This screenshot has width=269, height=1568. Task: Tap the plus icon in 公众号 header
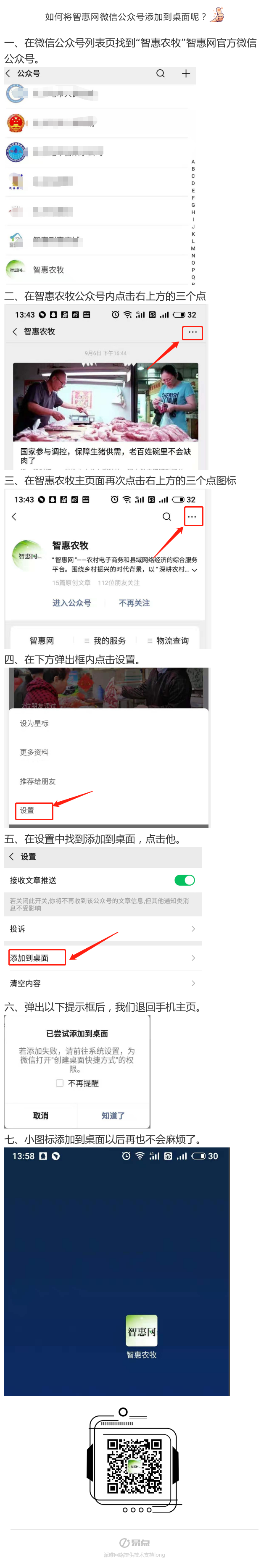pos(186,74)
